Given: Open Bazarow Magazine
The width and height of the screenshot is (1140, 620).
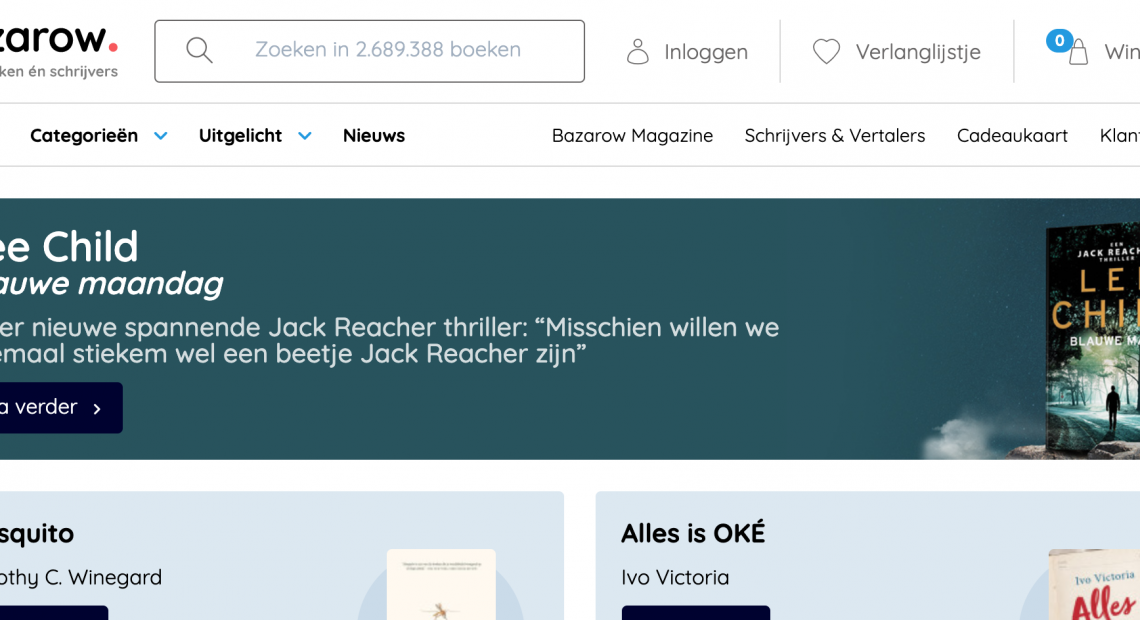Looking at the screenshot, I should pos(632,135).
